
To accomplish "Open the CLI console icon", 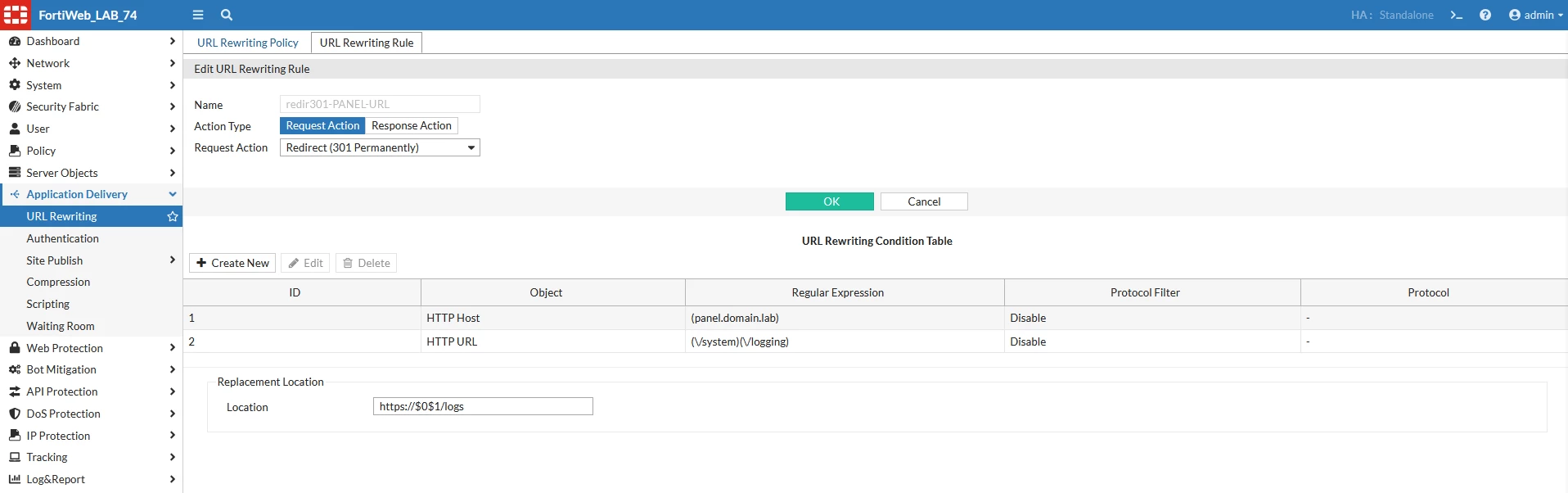I will pyautogui.click(x=1457, y=15).
